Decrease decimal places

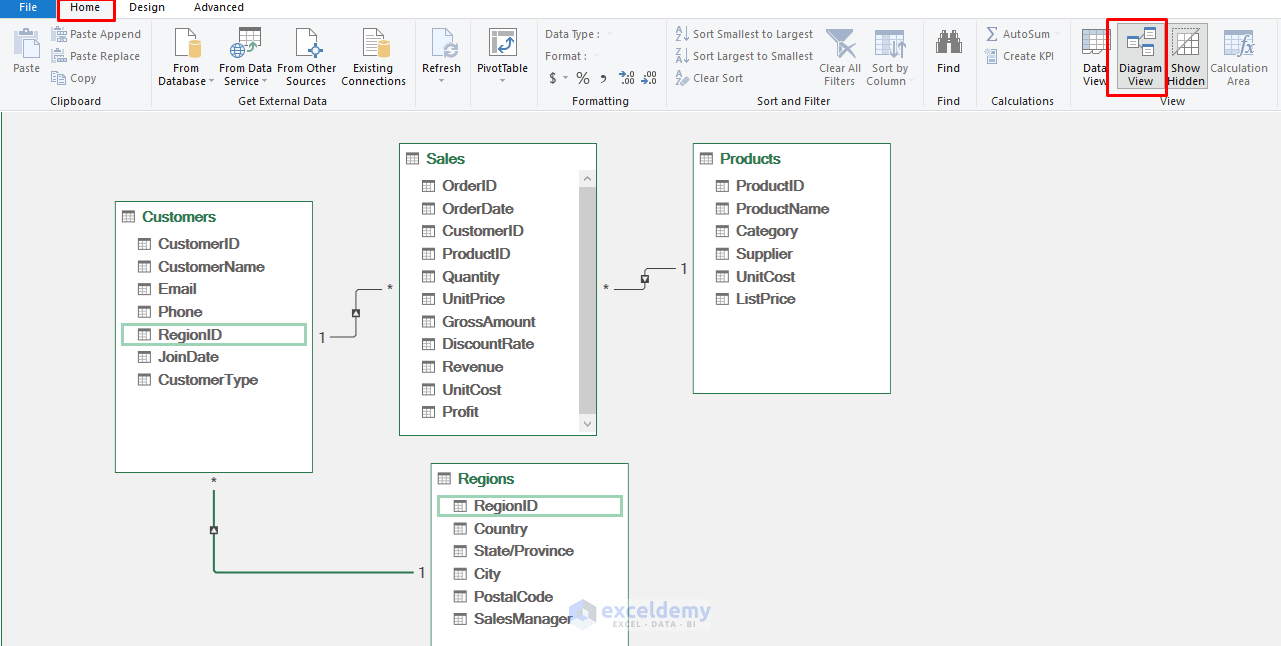coord(649,78)
